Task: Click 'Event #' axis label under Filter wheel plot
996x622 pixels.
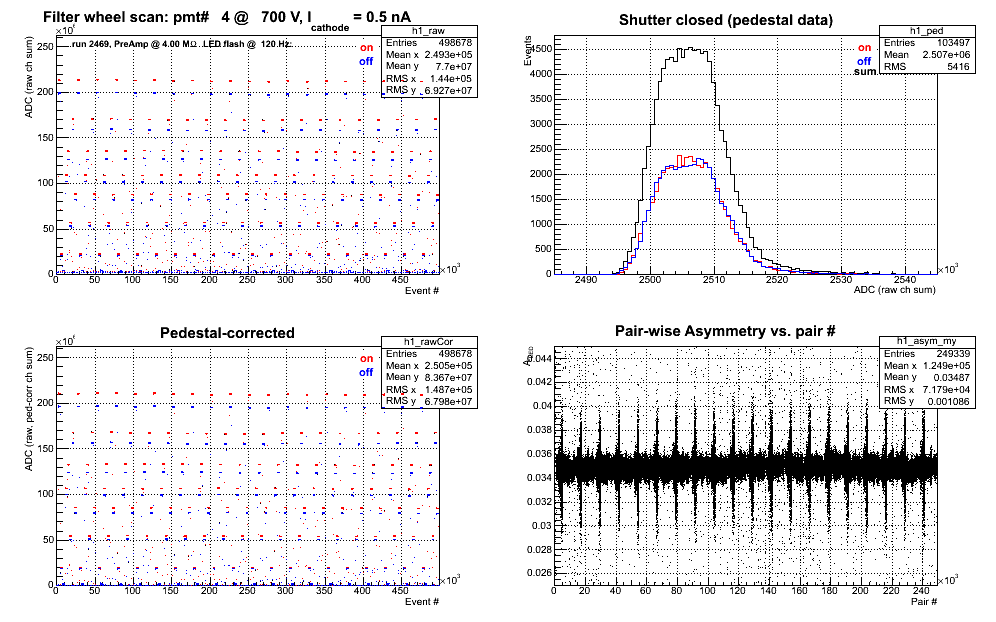Action: pos(422,291)
